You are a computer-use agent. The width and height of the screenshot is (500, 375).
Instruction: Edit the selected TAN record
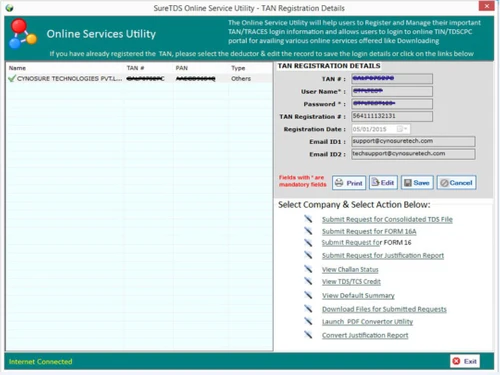pos(383,183)
